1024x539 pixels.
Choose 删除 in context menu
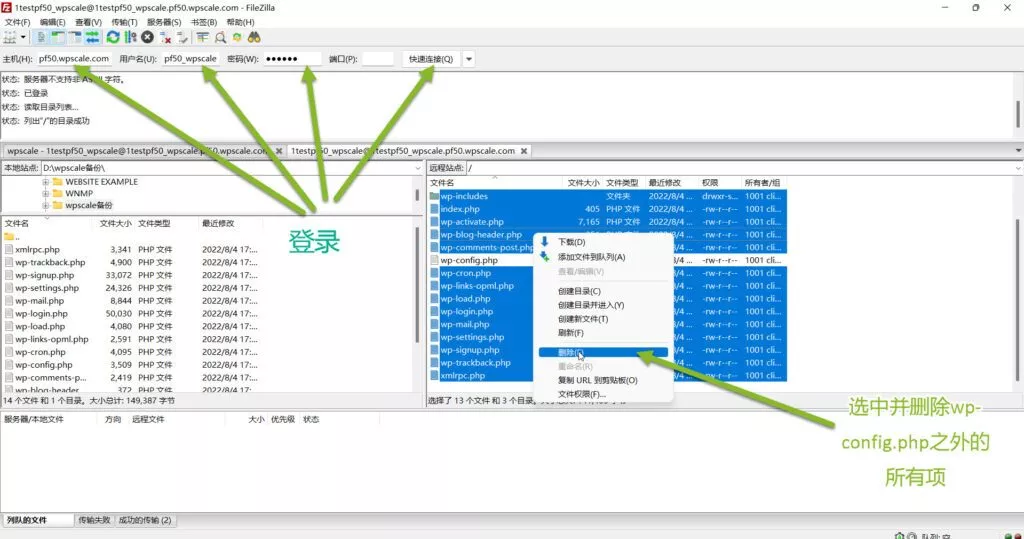click(603, 352)
